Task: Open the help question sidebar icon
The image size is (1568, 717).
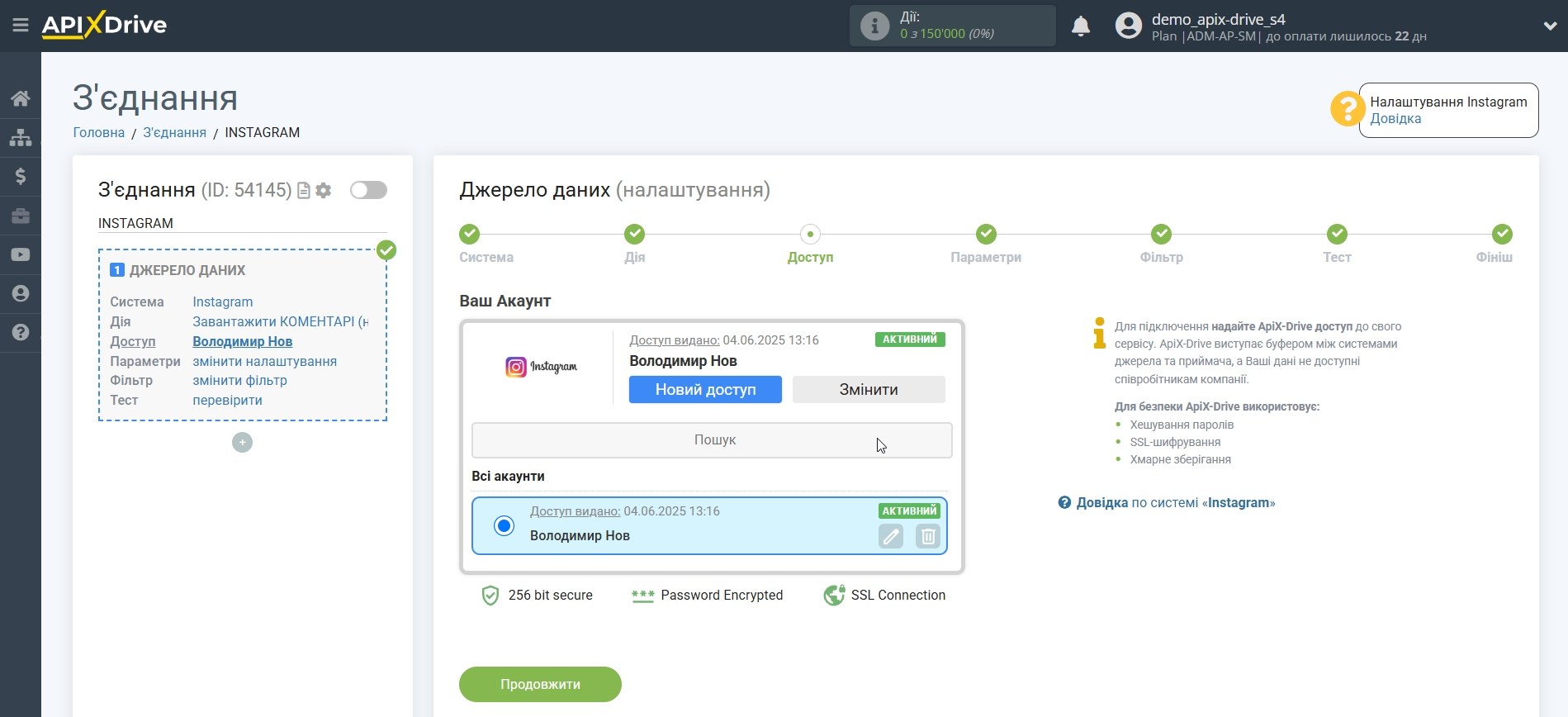Action: tap(21, 332)
